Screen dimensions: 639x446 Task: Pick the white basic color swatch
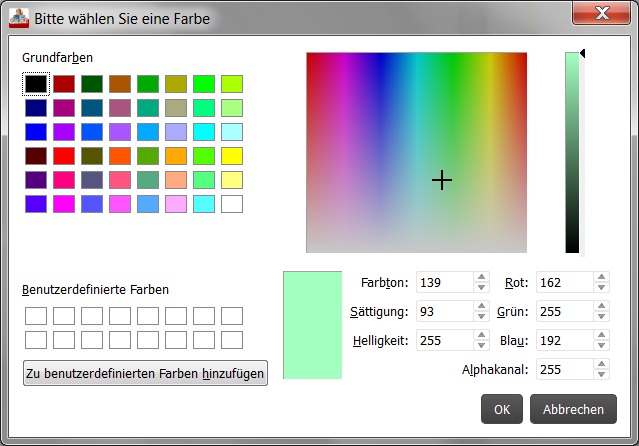pos(231,204)
